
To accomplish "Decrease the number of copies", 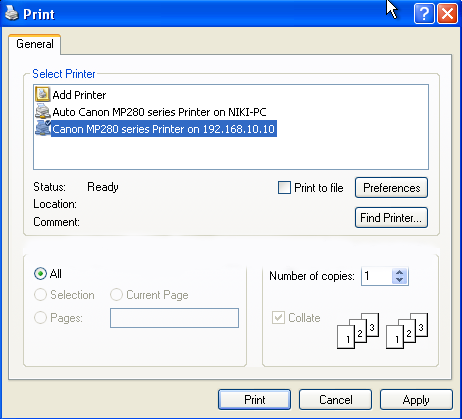I will pos(400,280).
